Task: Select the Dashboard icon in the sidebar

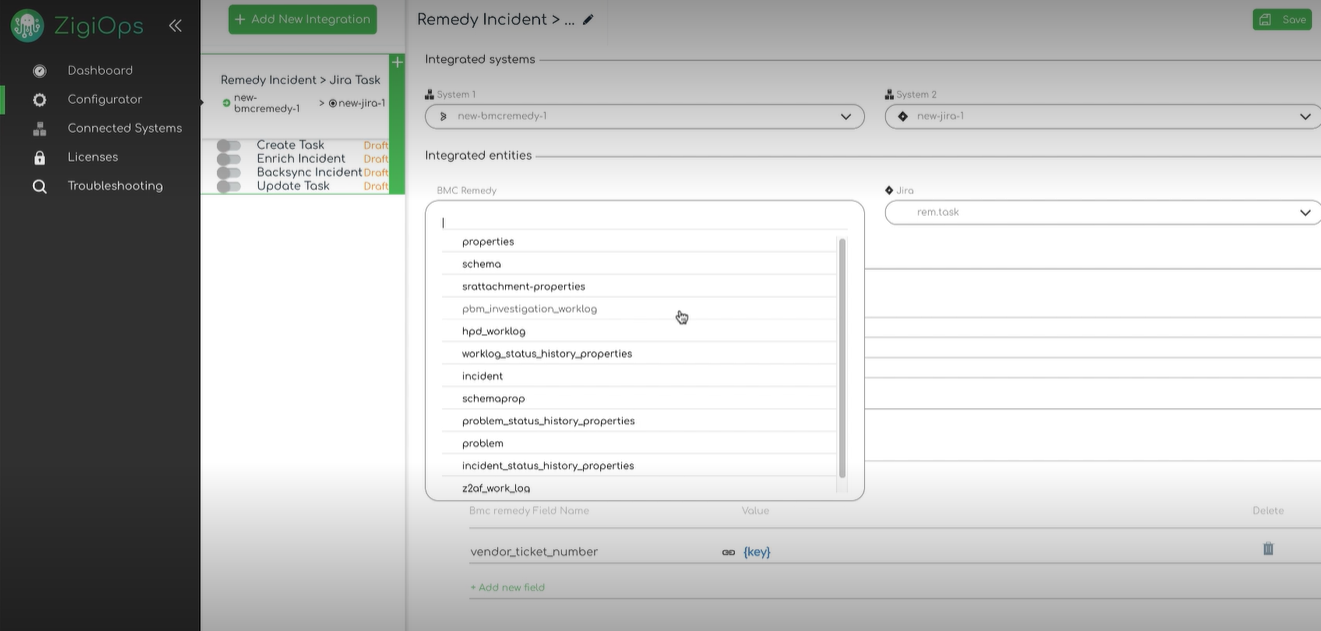Action: [38, 70]
